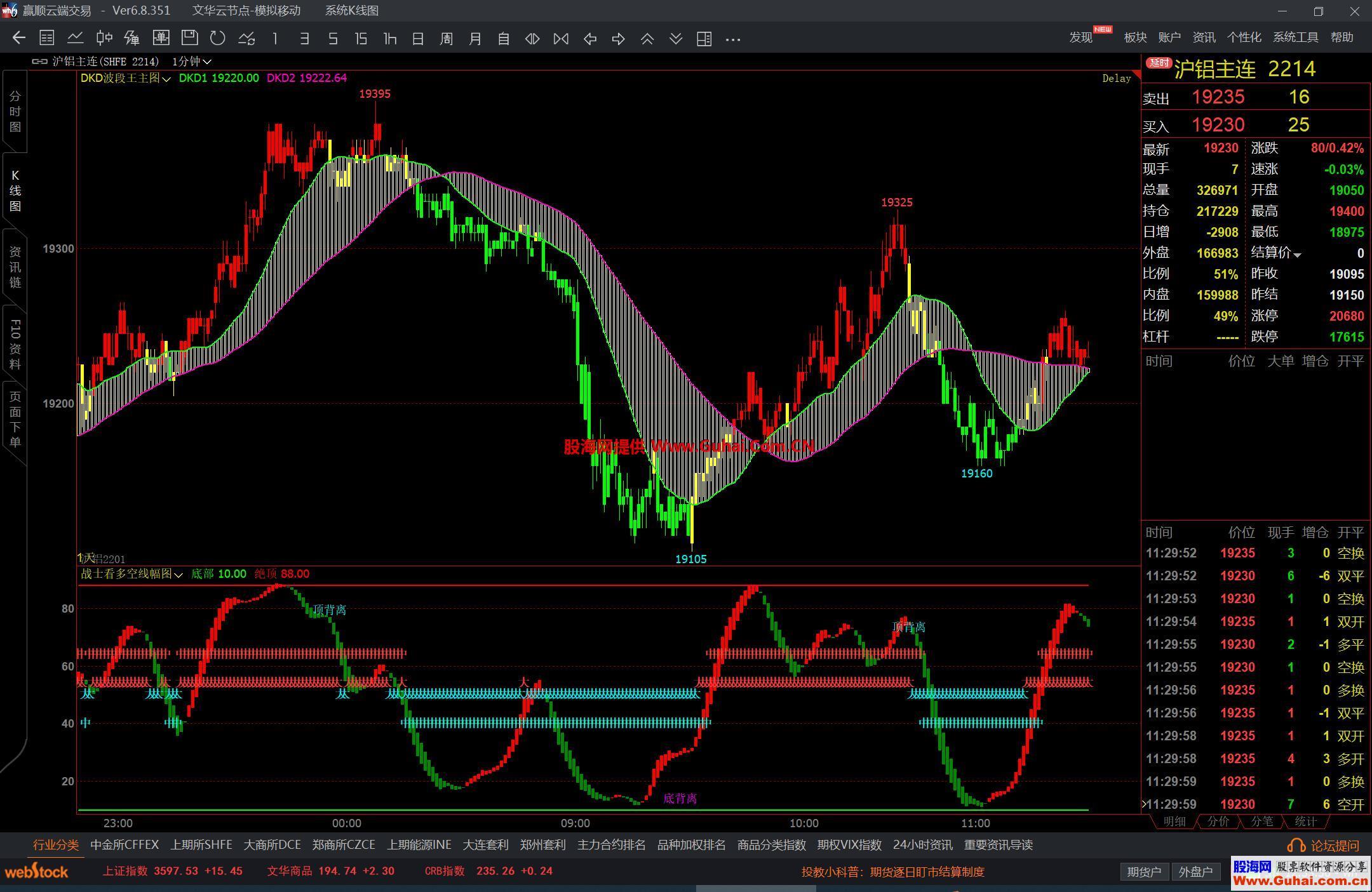Switch to the 外盘户 account toggle
This screenshot has width=1372, height=892.
click(x=1195, y=872)
